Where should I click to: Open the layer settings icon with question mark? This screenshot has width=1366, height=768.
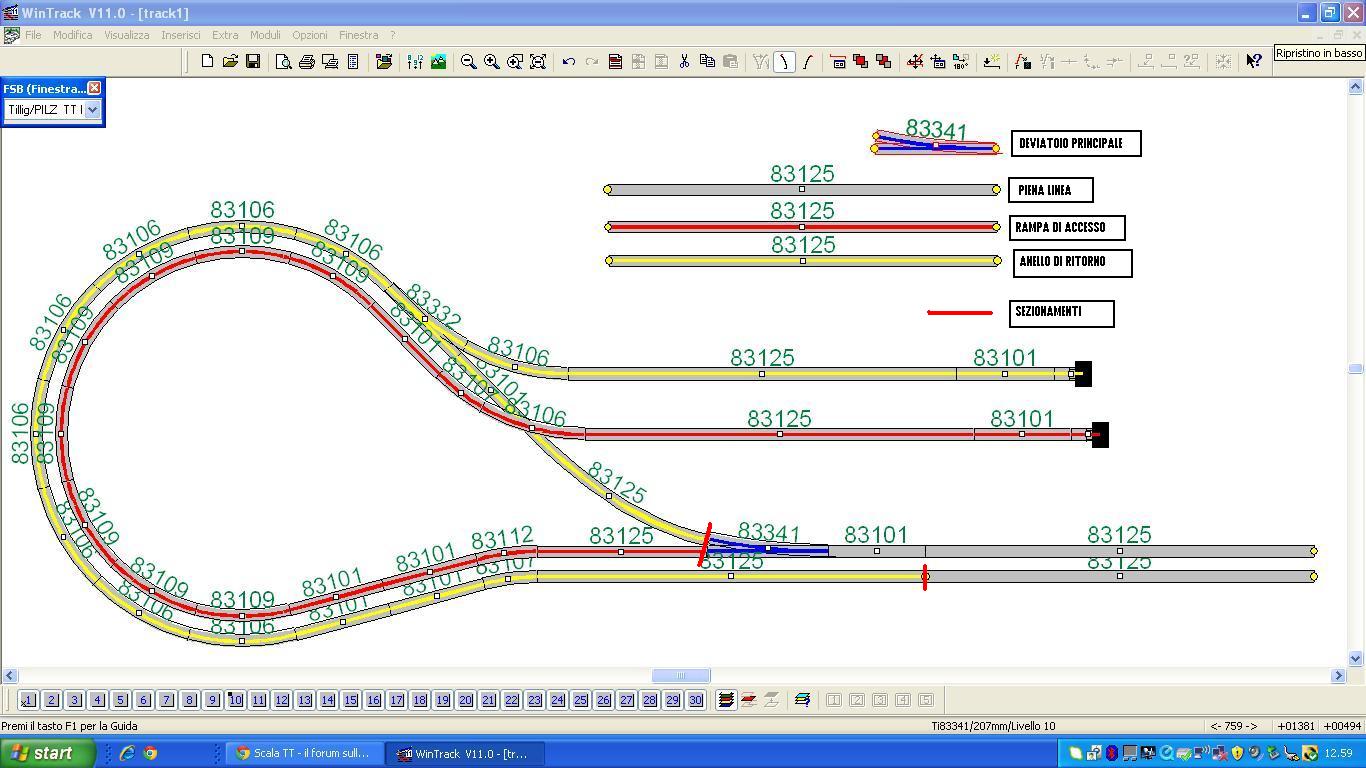pyautogui.click(x=802, y=700)
